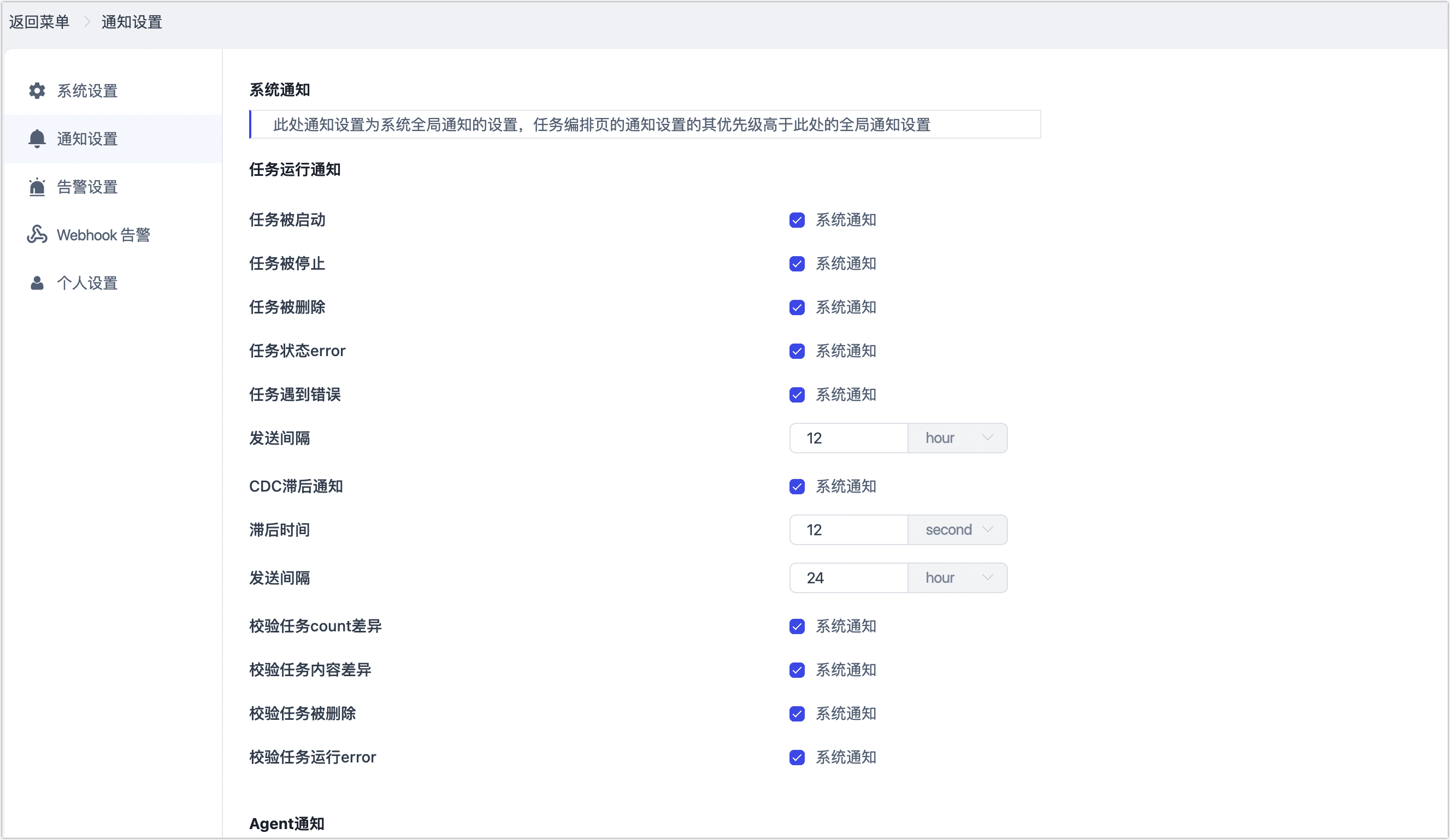
Task: Click the person icon for 个人设置
Action: click(37, 283)
